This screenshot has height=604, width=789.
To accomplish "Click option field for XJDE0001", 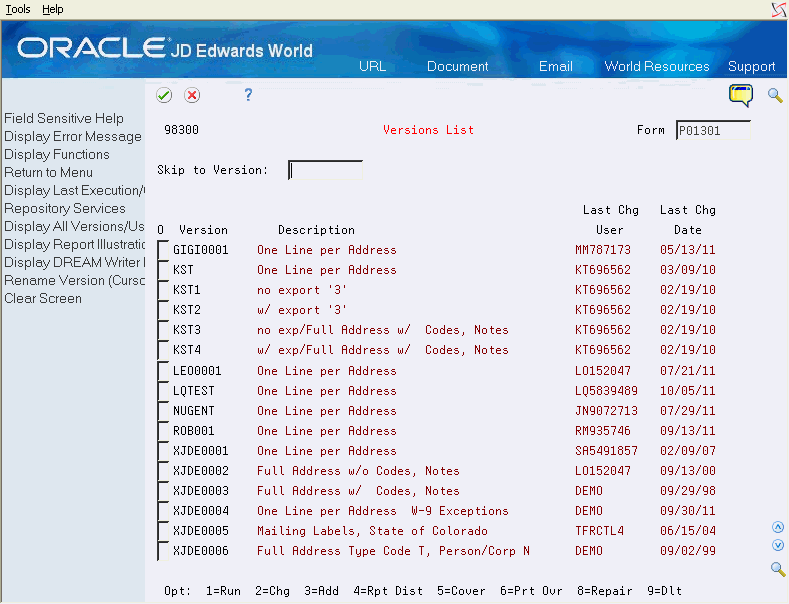I will tap(163, 451).
